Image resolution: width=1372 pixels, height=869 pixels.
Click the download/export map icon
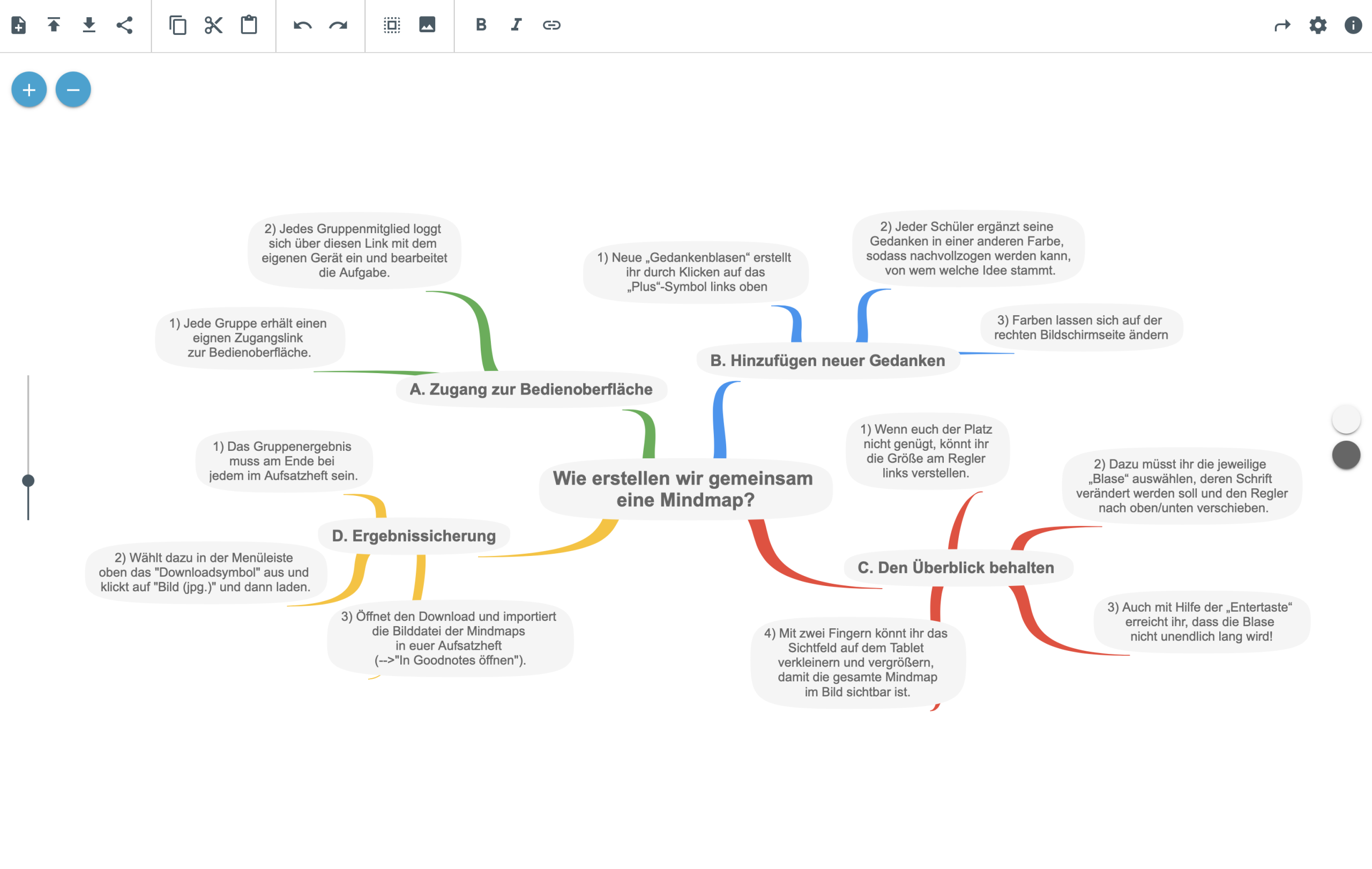click(x=89, y=25)
